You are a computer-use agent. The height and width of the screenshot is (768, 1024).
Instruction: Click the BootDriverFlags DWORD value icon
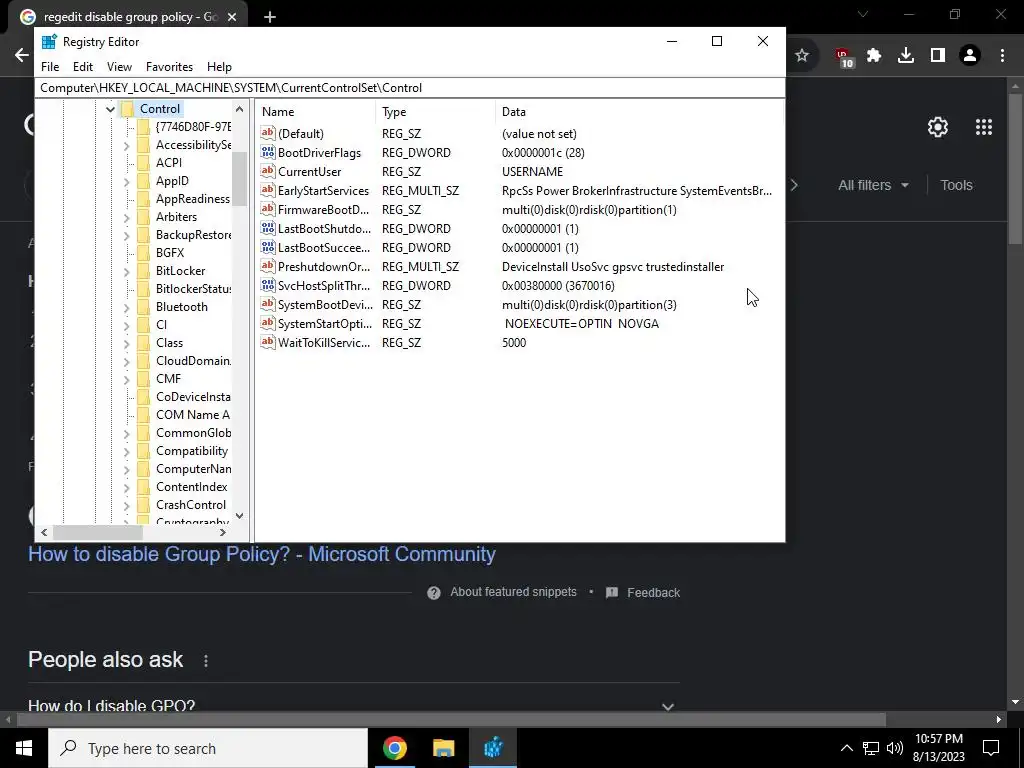(268, 152)
